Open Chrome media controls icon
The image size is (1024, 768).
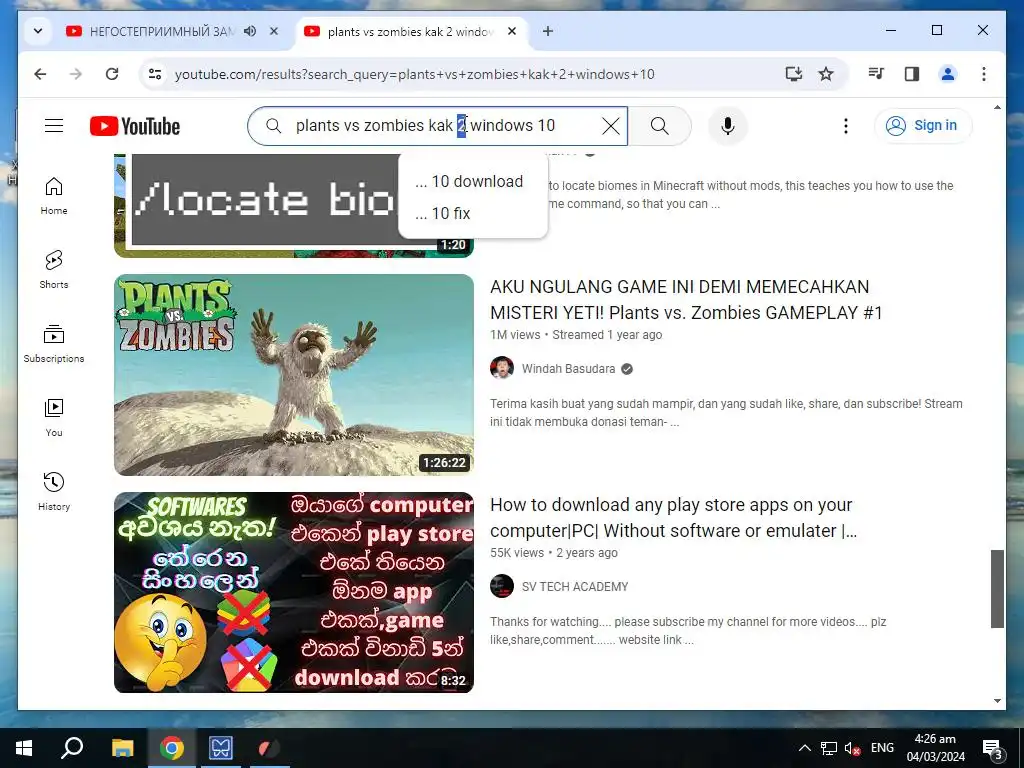[x=876, y=74]
